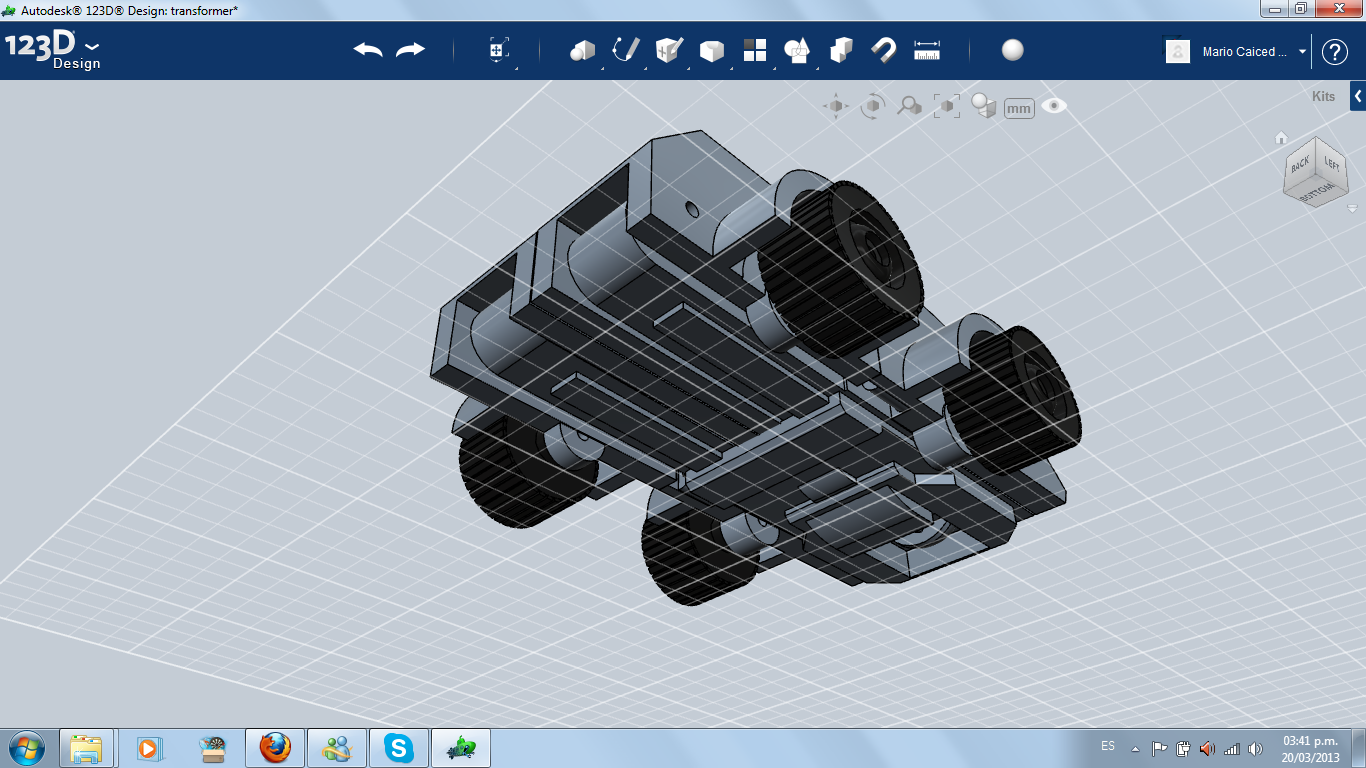Open the display style options
The image size is (1366, 768).
983,106
